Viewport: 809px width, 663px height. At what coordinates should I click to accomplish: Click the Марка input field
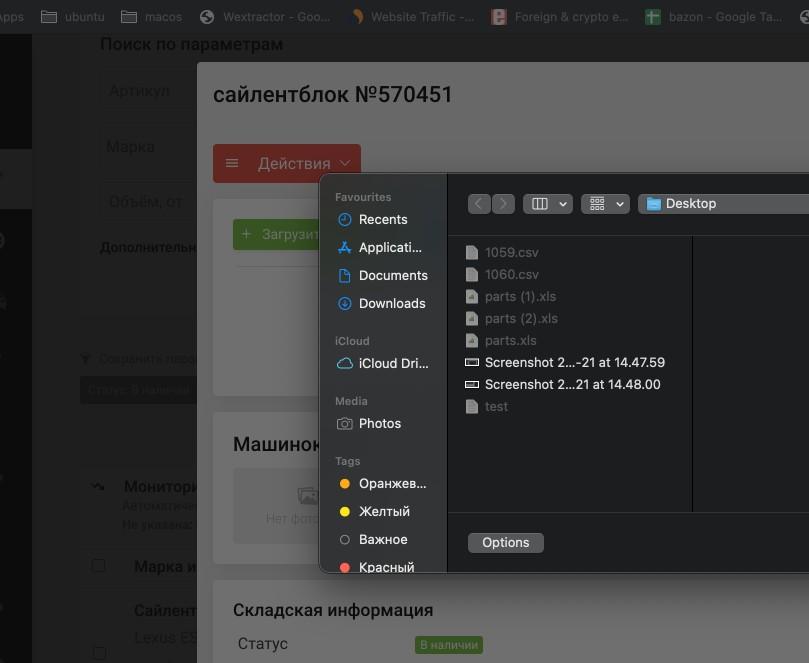pyautogui.click(x=148, y=147)
